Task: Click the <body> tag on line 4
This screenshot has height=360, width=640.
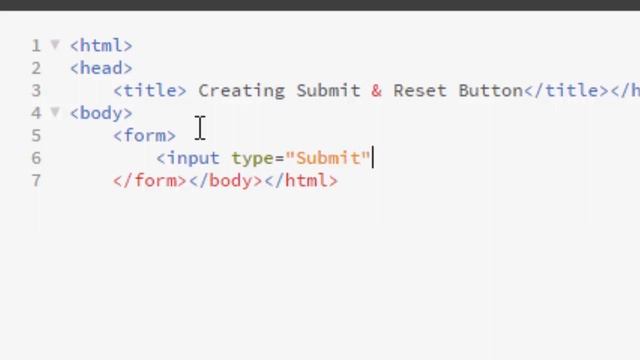Action: pyautogui.click(x=101, y=113)
